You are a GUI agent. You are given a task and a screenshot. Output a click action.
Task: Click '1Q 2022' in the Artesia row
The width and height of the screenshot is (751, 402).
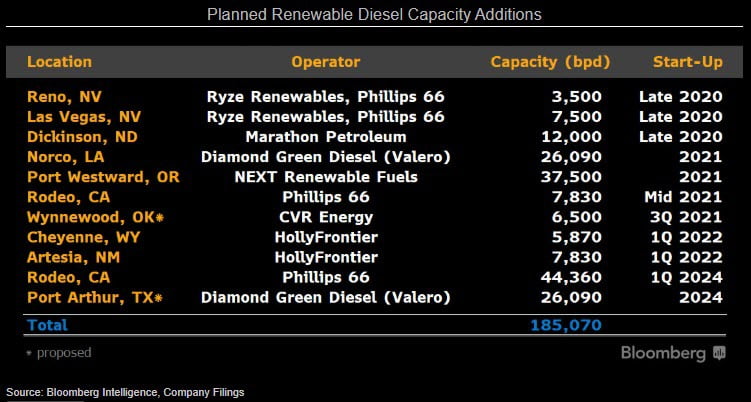click(686, 258)
